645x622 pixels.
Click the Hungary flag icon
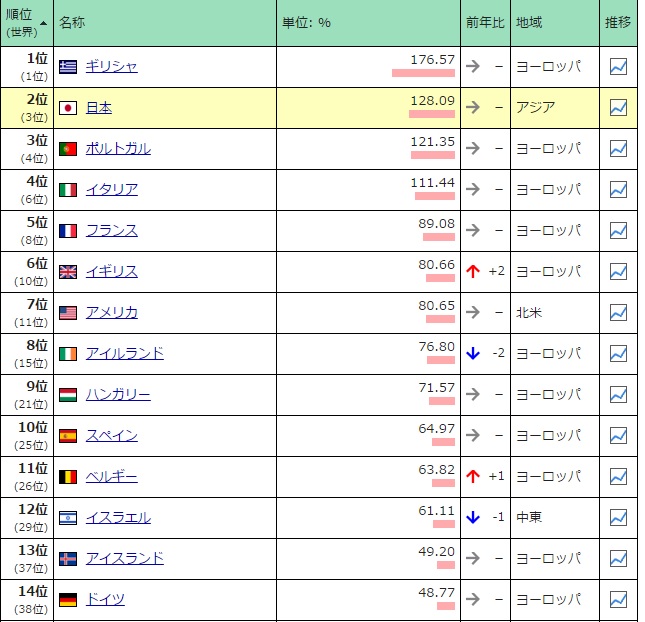[68, 395]
